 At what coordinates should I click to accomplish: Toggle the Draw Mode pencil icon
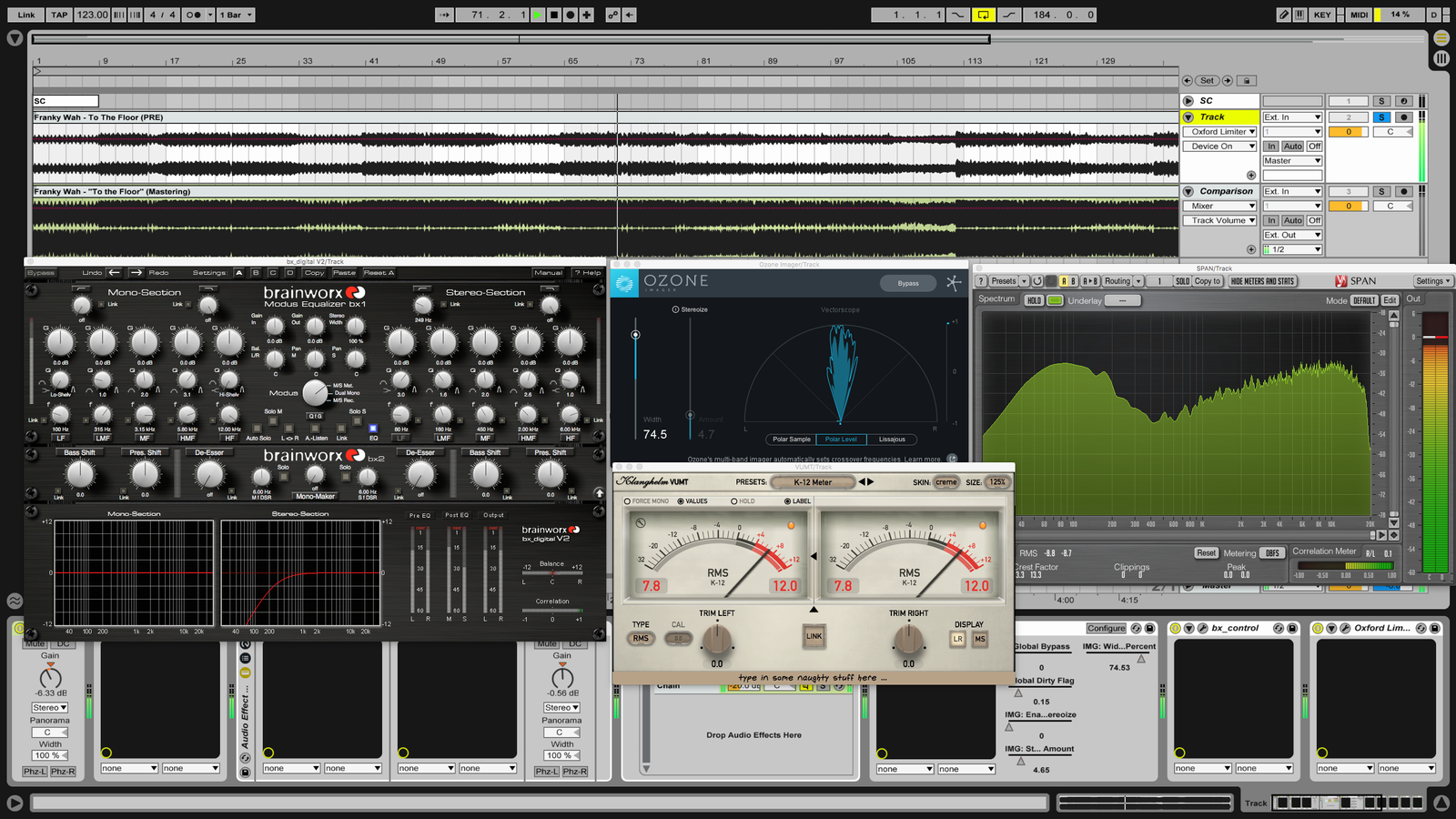[1283, 15]
